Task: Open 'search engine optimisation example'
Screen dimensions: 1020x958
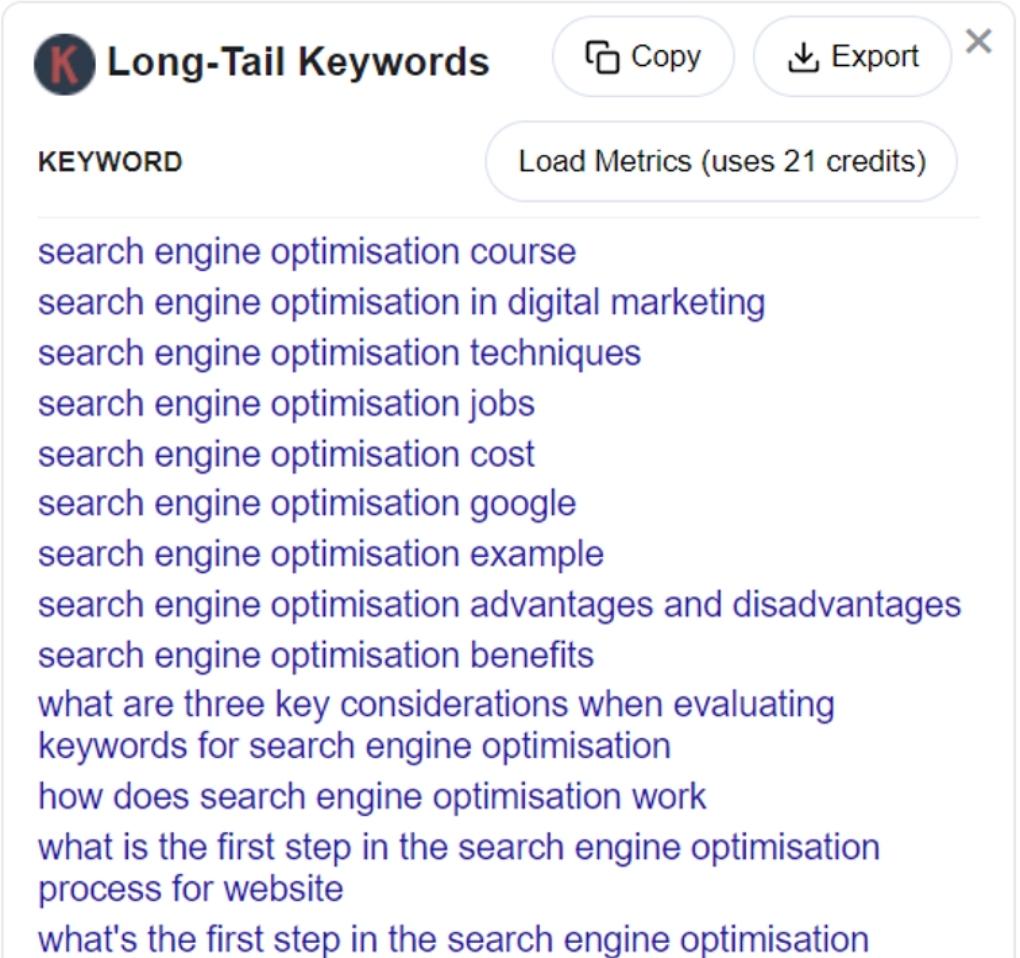Action: click(319, 554)
